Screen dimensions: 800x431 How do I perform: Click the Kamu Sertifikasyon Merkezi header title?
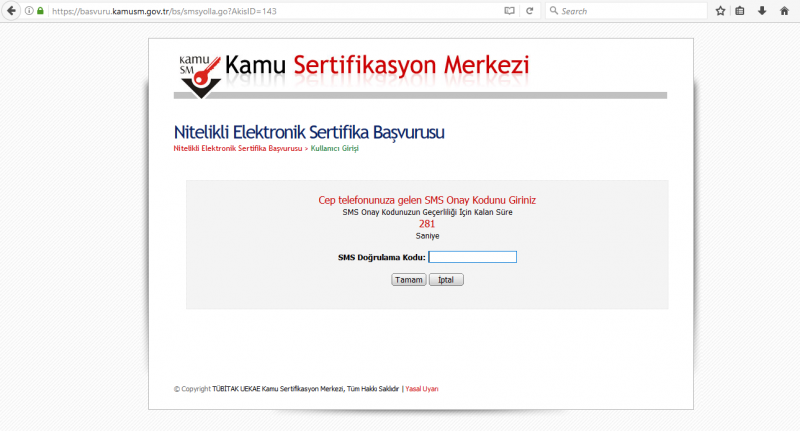click(377, 65)
